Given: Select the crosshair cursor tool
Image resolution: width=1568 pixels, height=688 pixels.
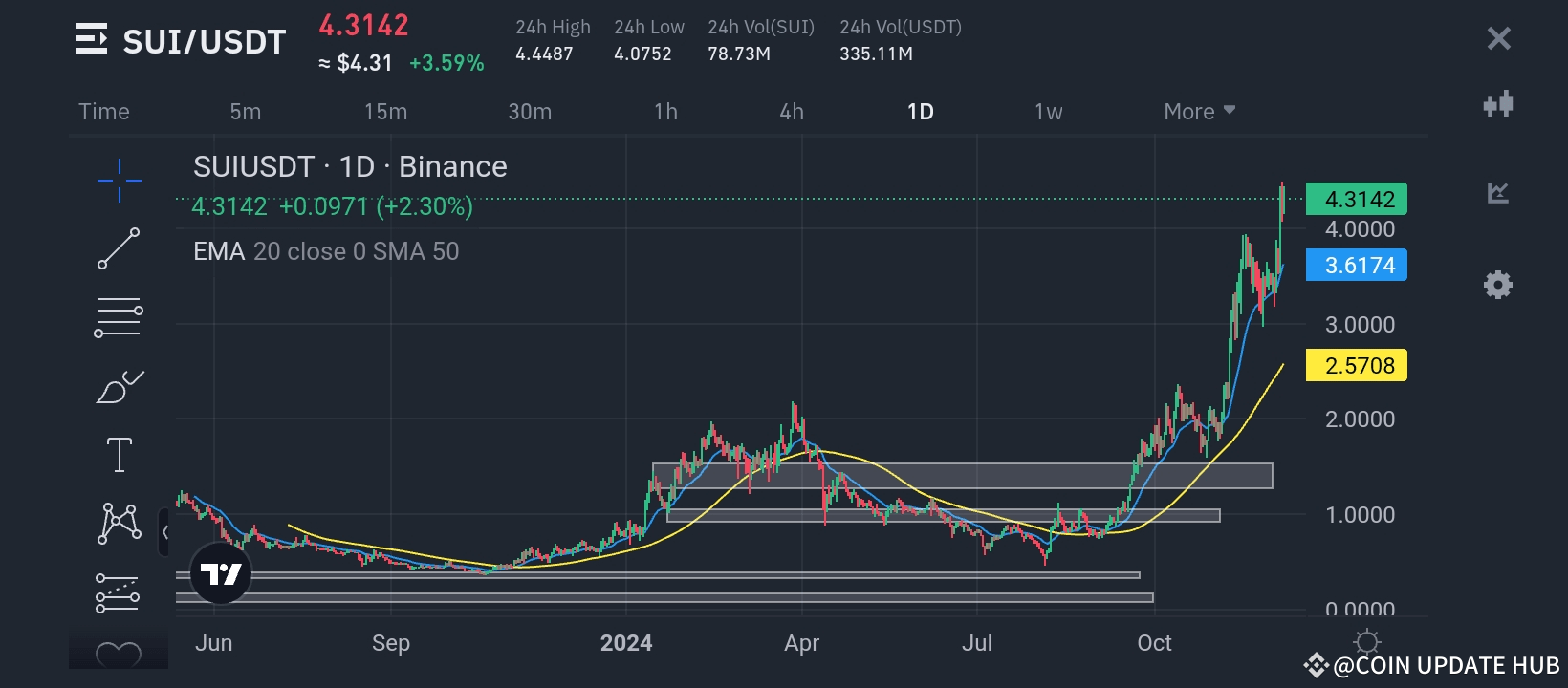Looking at the screenshot, I should click(120, 181).
